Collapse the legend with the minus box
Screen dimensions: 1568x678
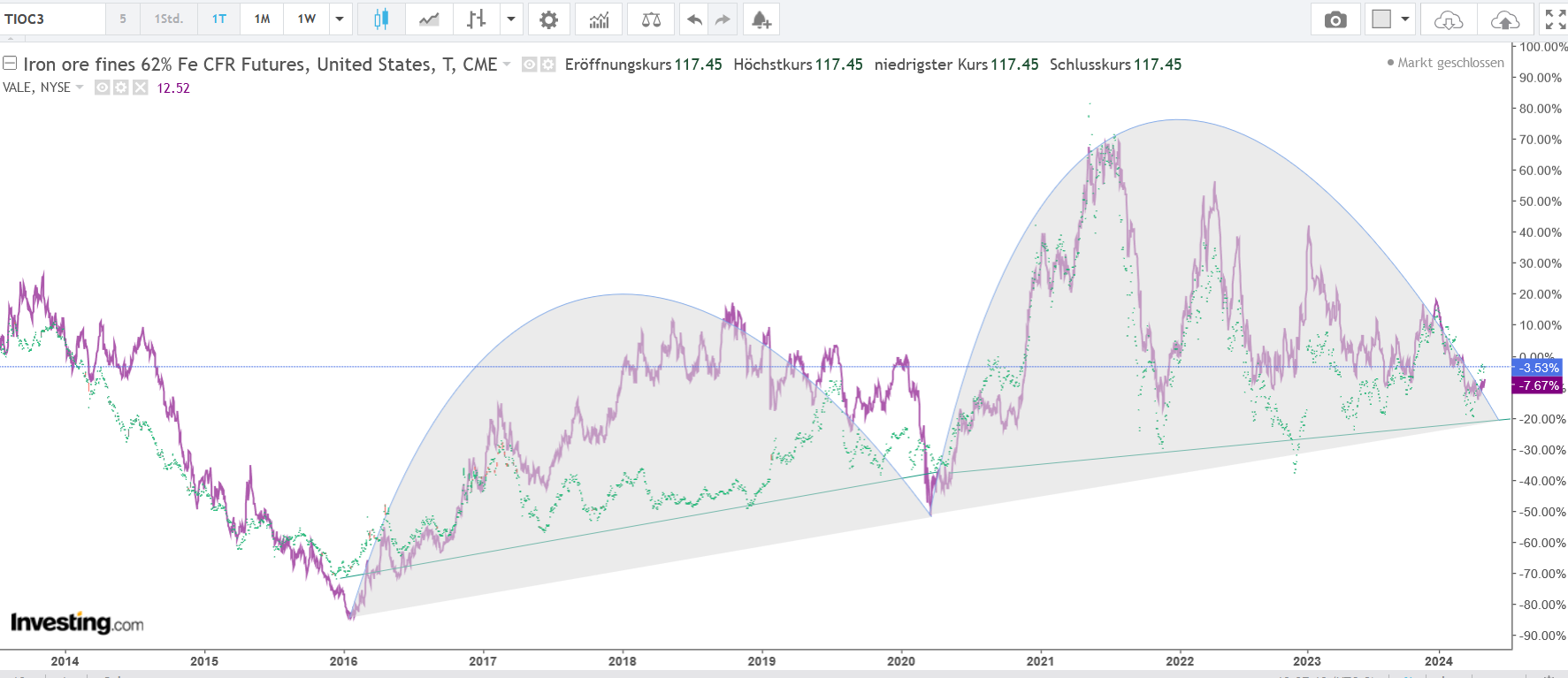[x=10, y=63]
